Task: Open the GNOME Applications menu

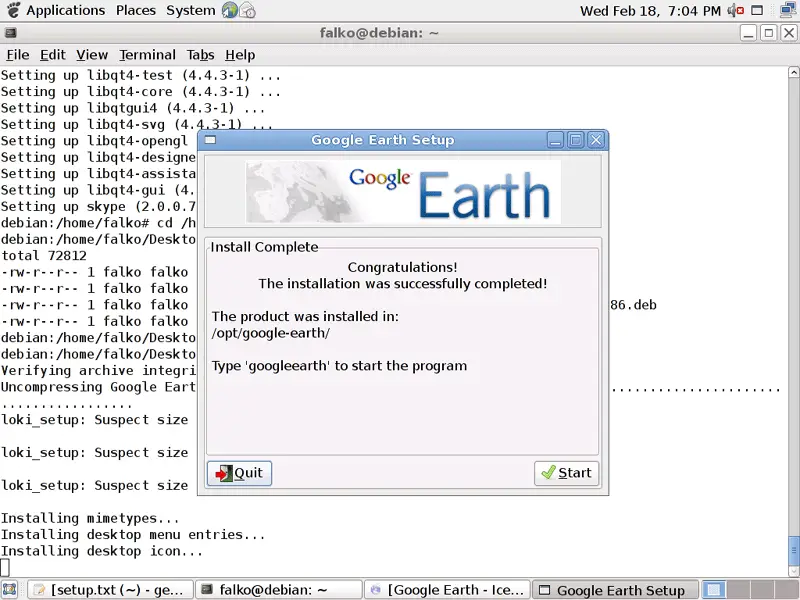Action: tap(65, 10)
